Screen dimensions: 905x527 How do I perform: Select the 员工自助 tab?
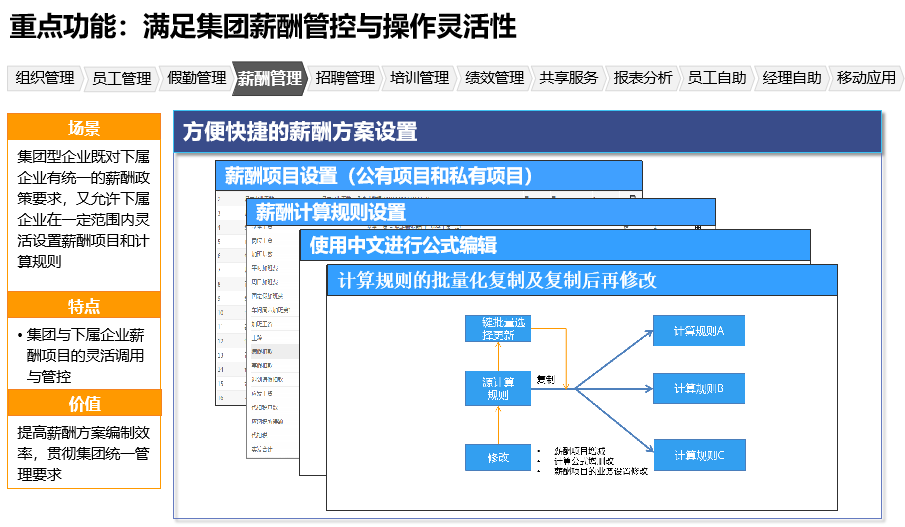(717, 78)
